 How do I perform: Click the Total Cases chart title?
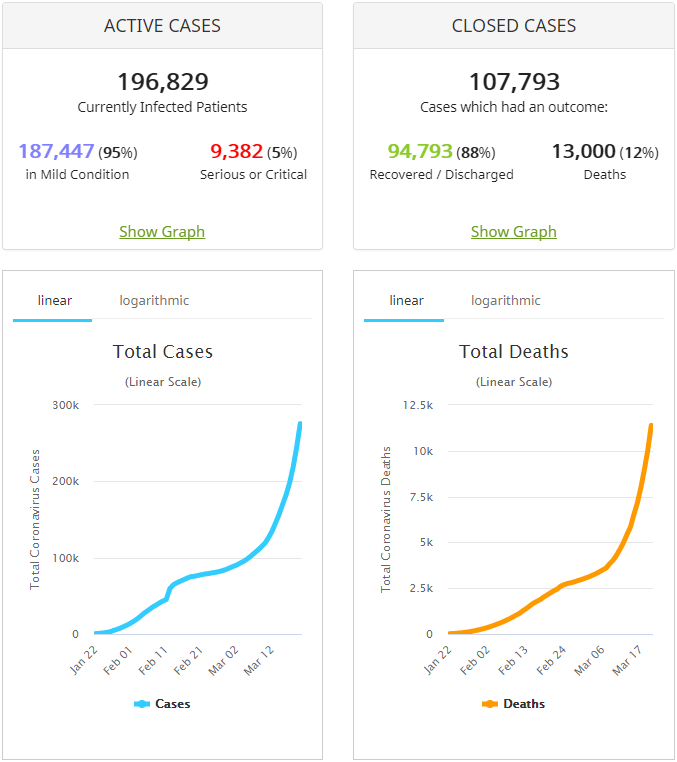(162, 352)
